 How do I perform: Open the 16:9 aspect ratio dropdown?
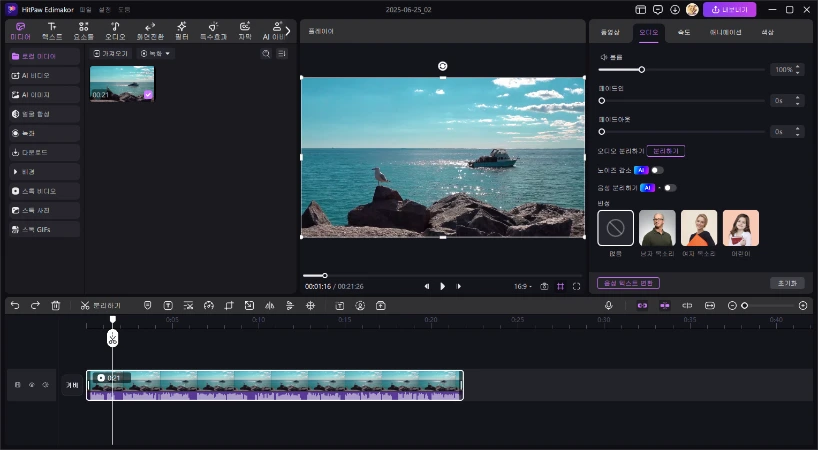(x=523, y=286)
